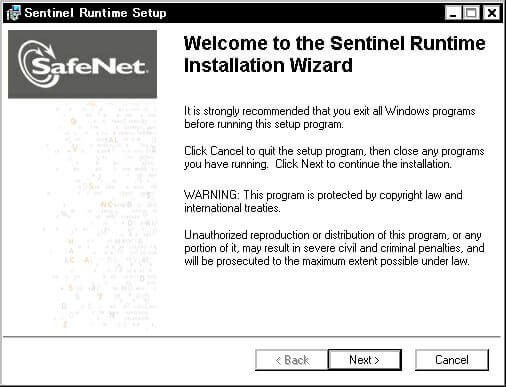Click the Installation Wizard heading line
The image size is (506, 387).
(268, 65)
